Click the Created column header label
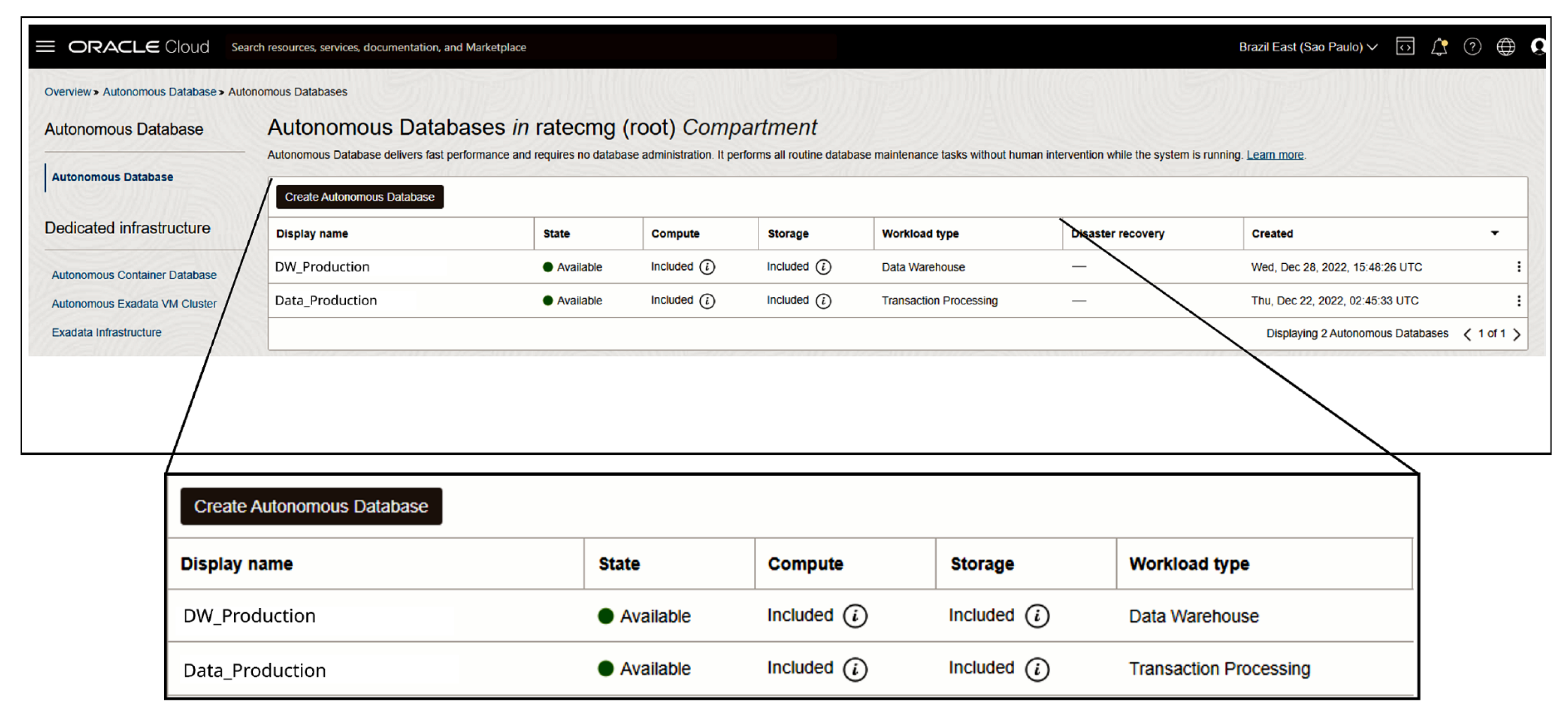 point(1272,233)
